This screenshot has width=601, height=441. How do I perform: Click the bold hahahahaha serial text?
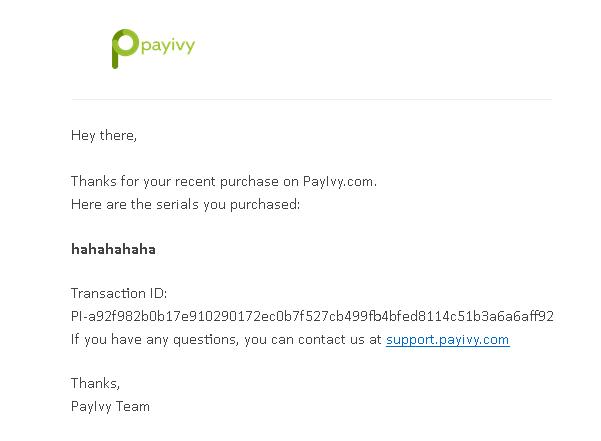113,249
